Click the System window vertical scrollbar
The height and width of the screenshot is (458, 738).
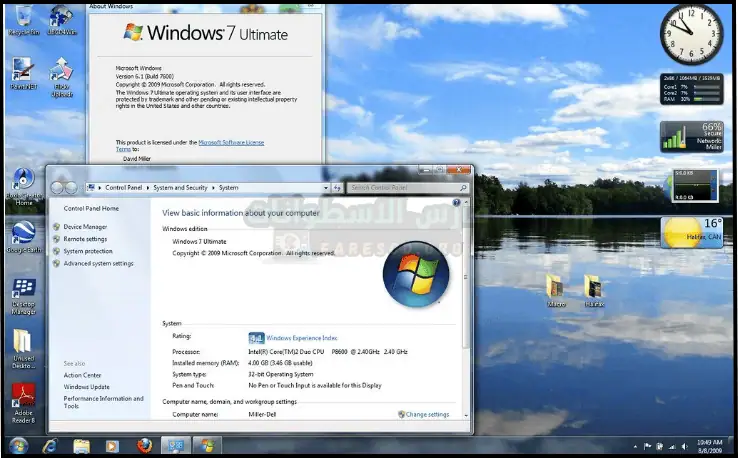point(468,300)
